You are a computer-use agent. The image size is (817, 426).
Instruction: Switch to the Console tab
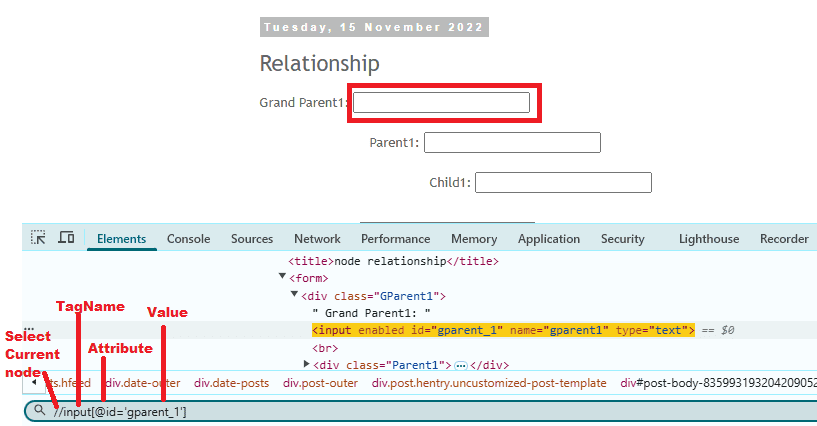pos(188,239)
